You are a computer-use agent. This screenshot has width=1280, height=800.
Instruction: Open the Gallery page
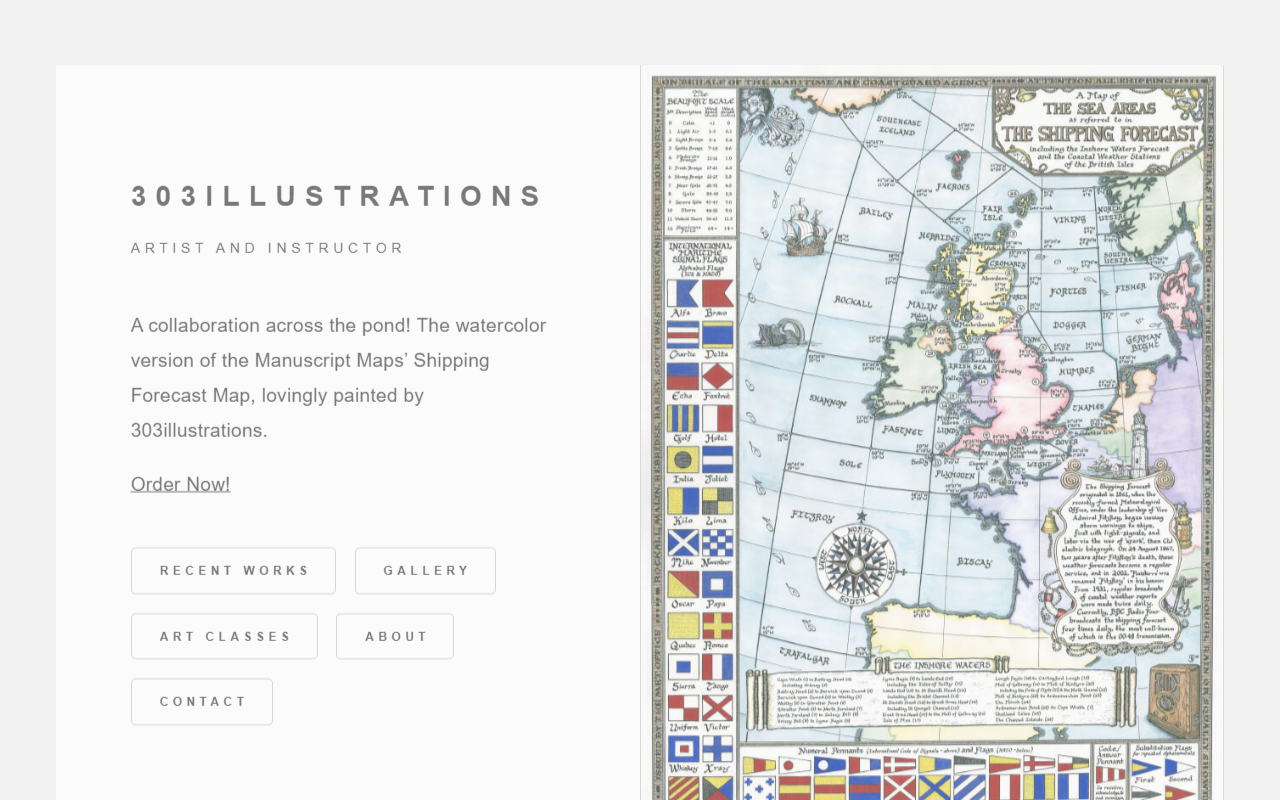click(425, 570)
